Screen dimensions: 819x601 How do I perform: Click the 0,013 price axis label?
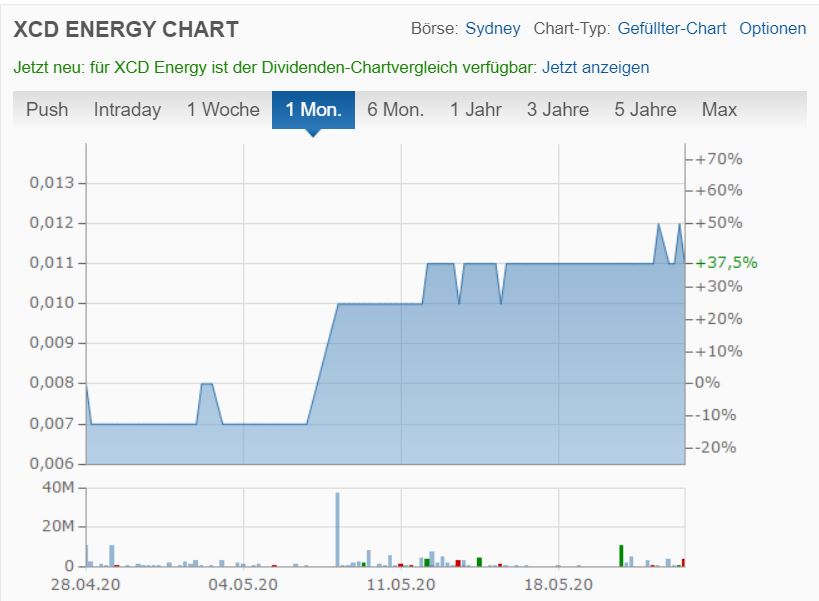tap(52, 183)
